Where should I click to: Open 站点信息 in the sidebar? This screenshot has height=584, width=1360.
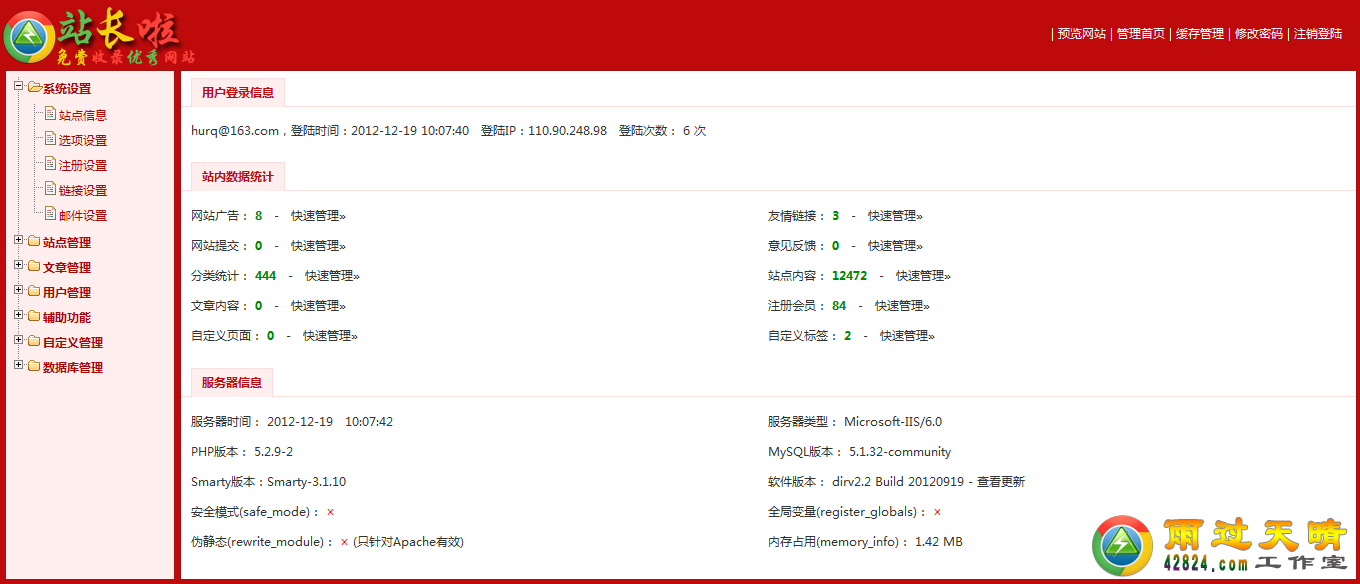(x=83, y=115)
